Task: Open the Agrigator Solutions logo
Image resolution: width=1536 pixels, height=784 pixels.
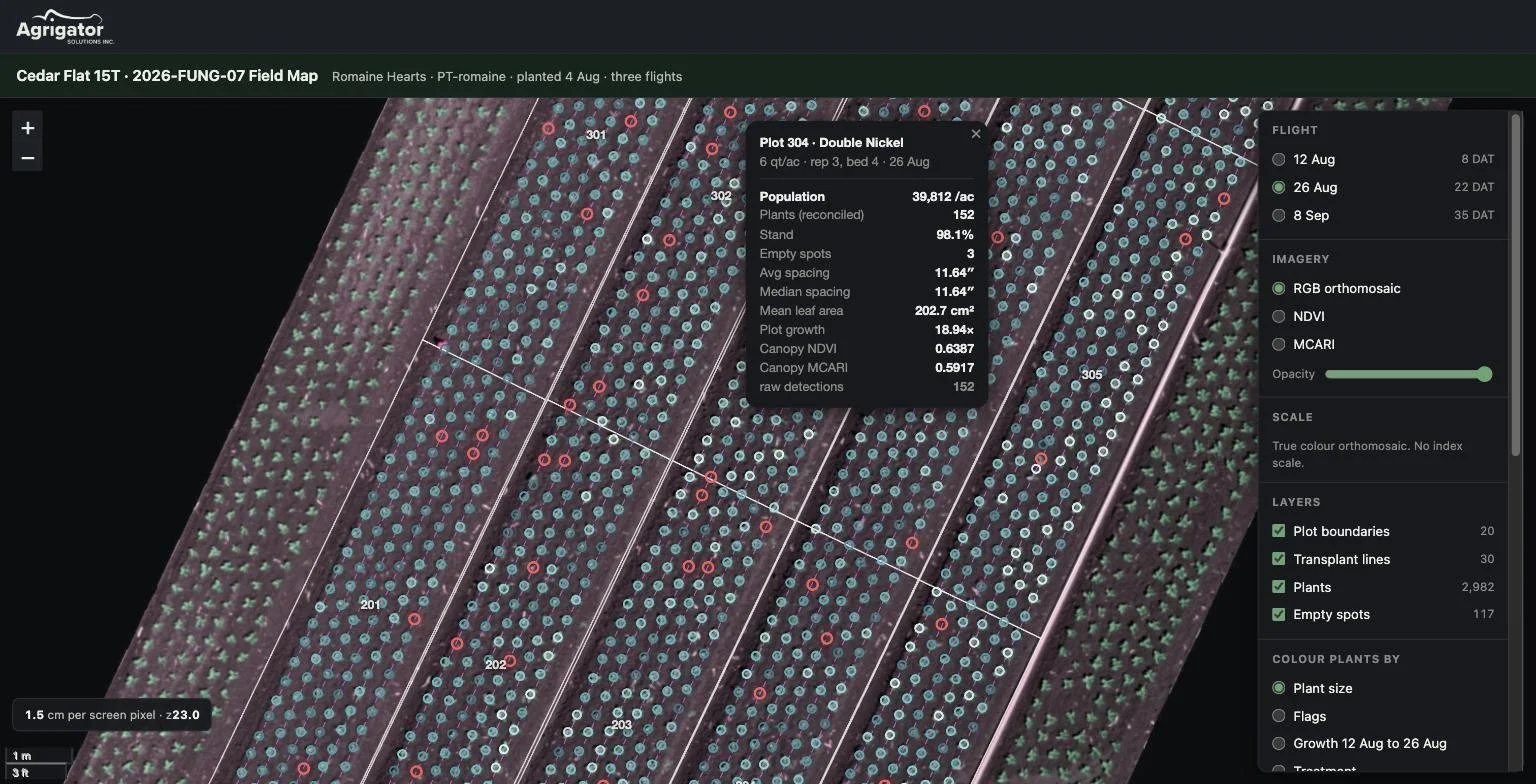Action: (x=66, y=27)
